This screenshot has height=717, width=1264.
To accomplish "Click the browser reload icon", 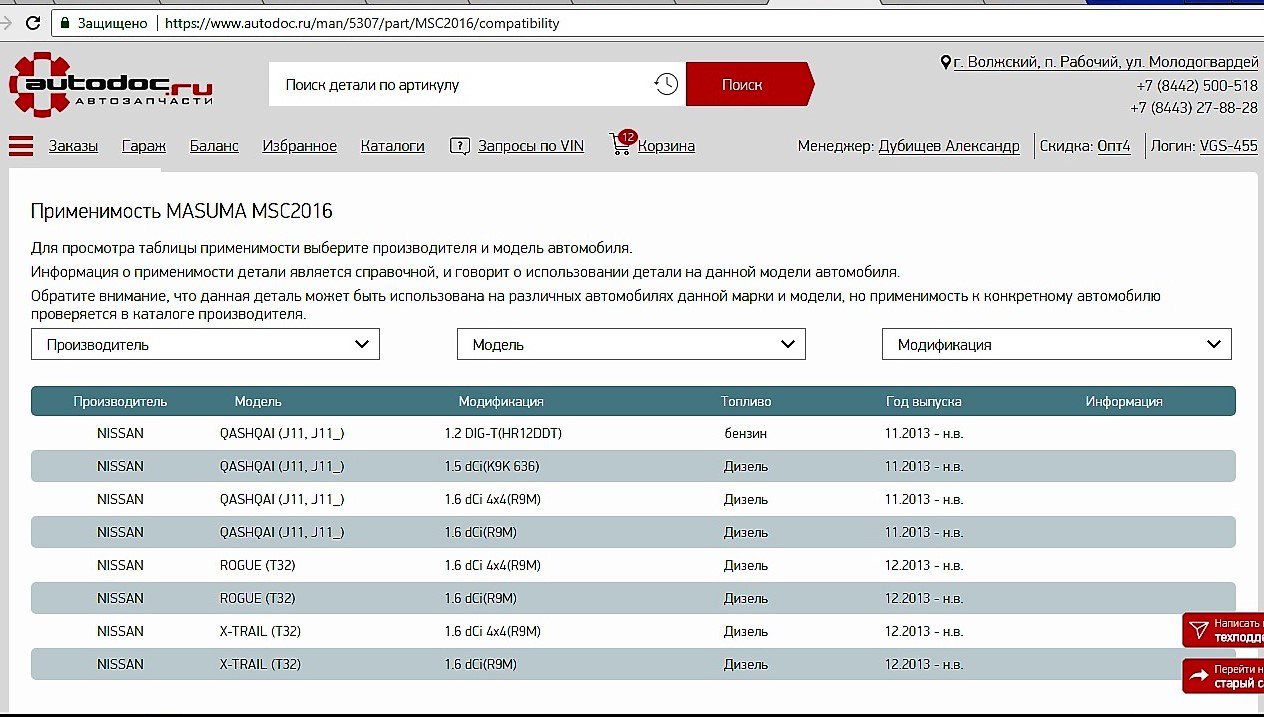I will [x=33, y=22].
